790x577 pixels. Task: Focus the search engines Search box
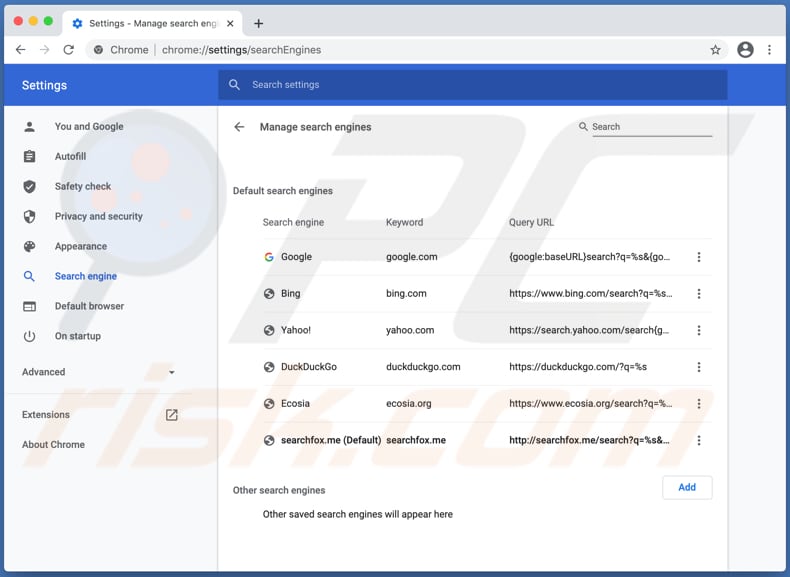pyautogui.click(x=651, y=127)
